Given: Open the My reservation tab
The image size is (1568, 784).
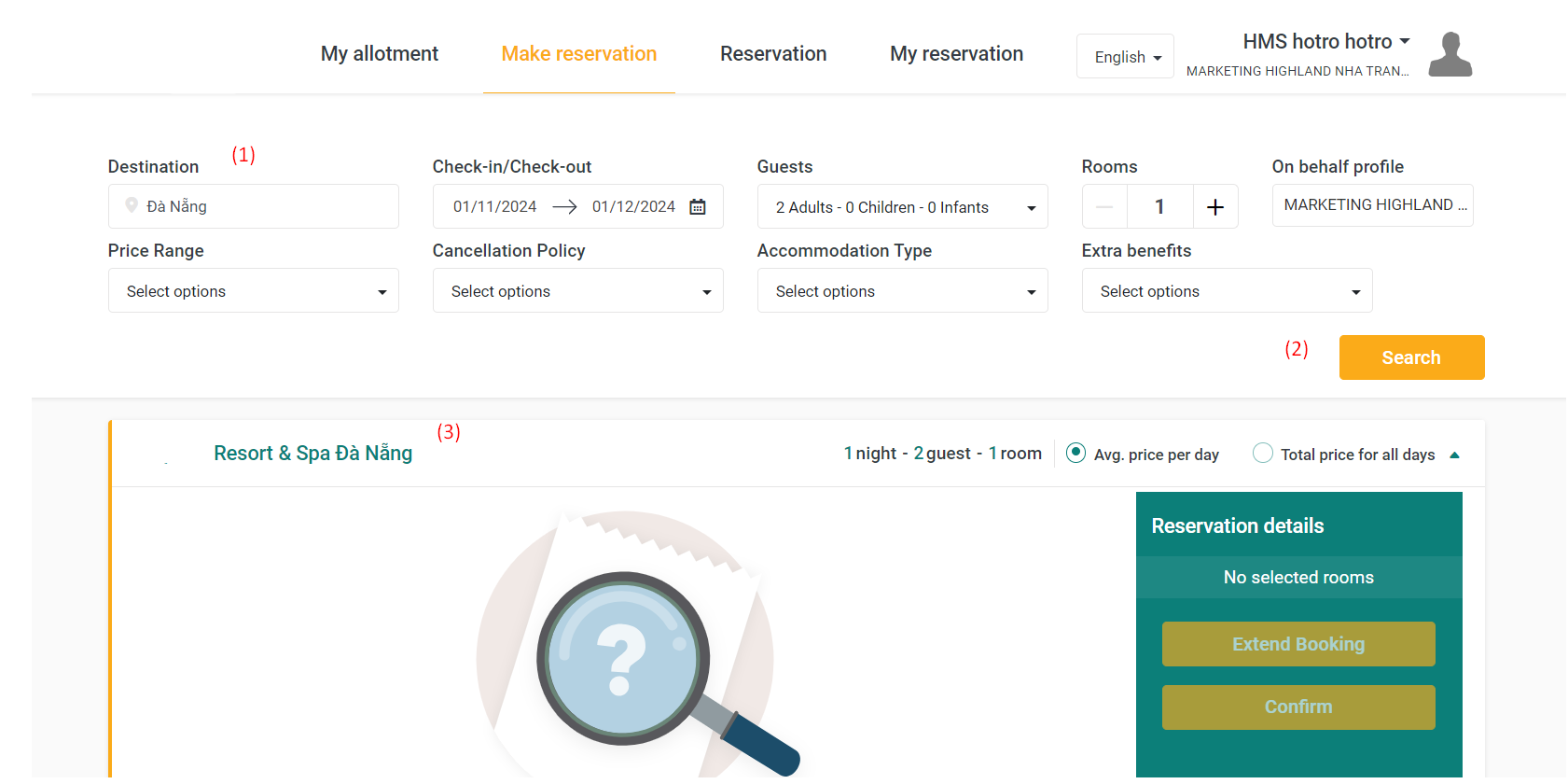Looking at the screenshot, I should [956, 54].
